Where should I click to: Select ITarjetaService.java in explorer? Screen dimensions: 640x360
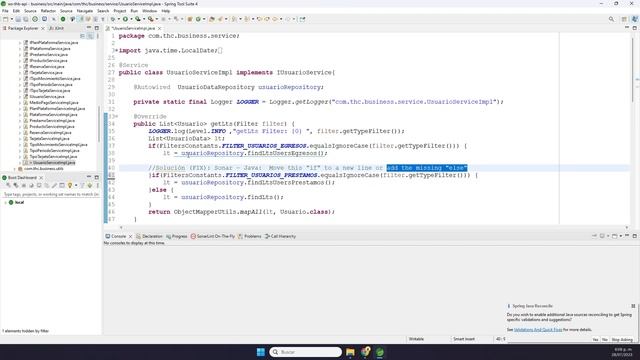tap(46, 73)
